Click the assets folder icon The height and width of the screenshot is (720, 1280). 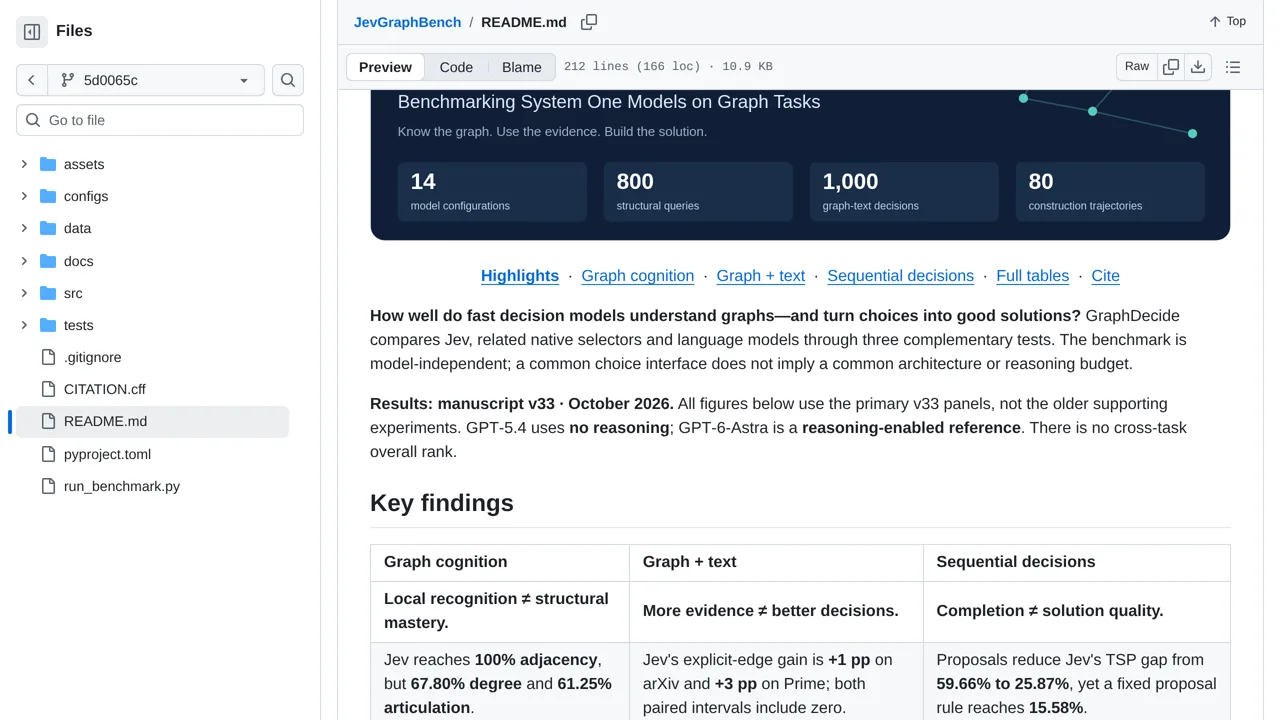(48, 165)
